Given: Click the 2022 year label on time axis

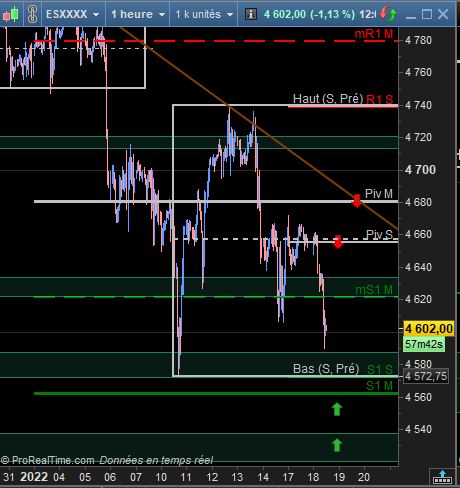Looking at the screenshot, I should pos(34,477).
